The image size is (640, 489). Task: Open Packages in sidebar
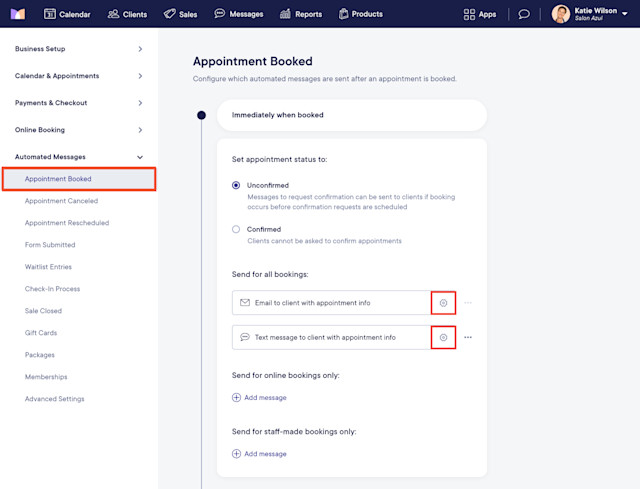click(40, 355)
